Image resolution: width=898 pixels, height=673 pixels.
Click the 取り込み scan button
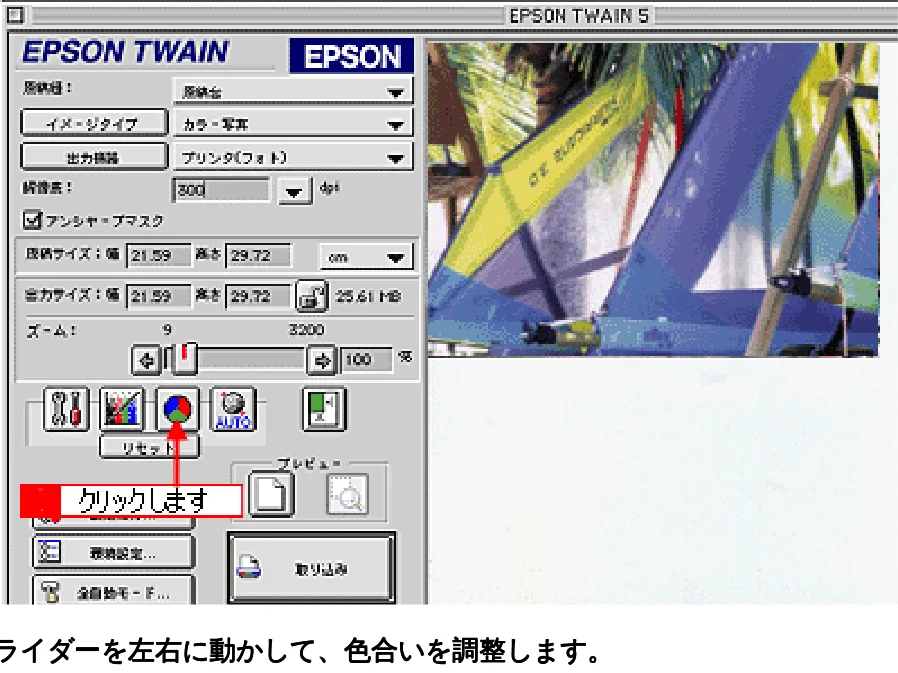[312, 568]
